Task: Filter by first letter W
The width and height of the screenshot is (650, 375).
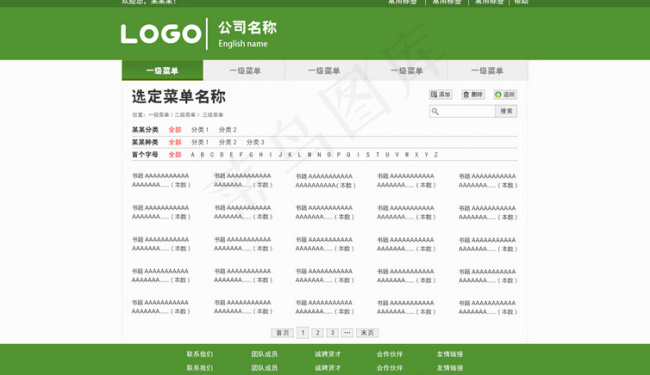Action: (x=407, y=155)
